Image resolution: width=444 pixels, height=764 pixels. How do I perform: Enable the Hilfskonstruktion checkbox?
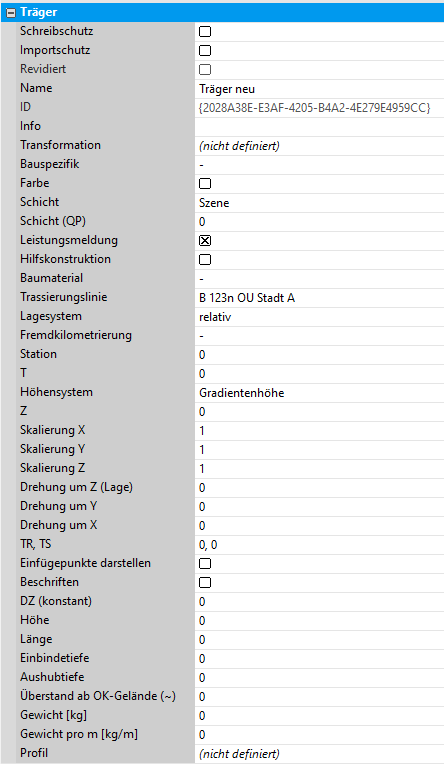pyautogui.click(x=205, y=260)
